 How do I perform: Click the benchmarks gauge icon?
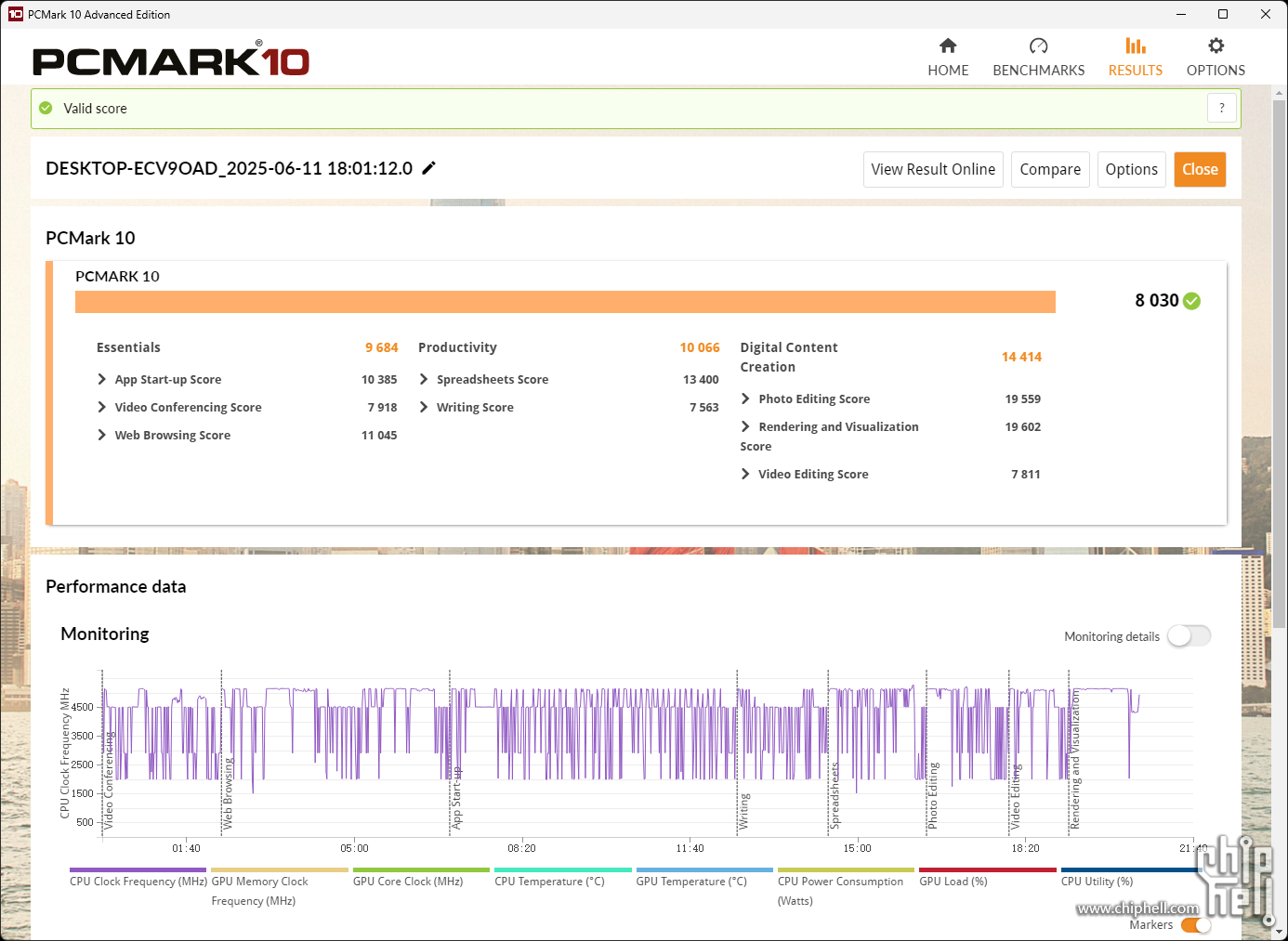click(1038, 46)
